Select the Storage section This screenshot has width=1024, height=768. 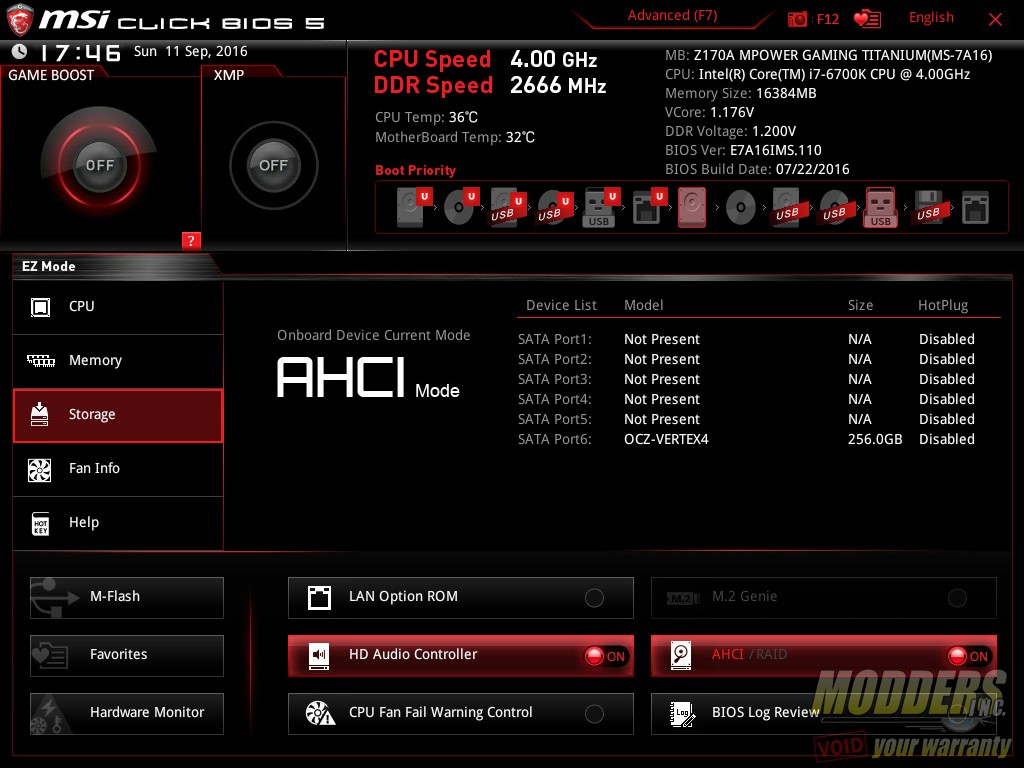118,415
